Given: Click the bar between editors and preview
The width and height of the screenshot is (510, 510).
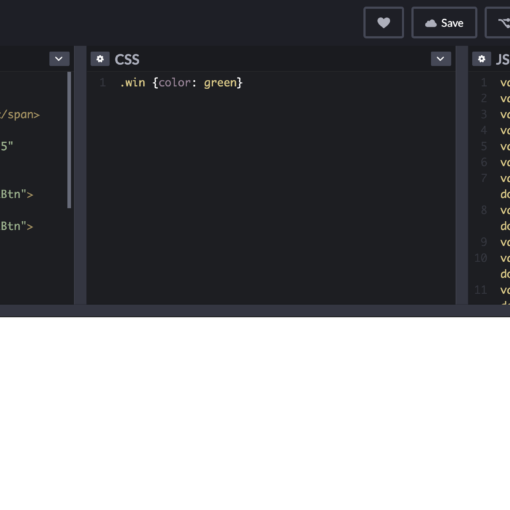Looking at the screenshot, I should (x=255, y=311).
